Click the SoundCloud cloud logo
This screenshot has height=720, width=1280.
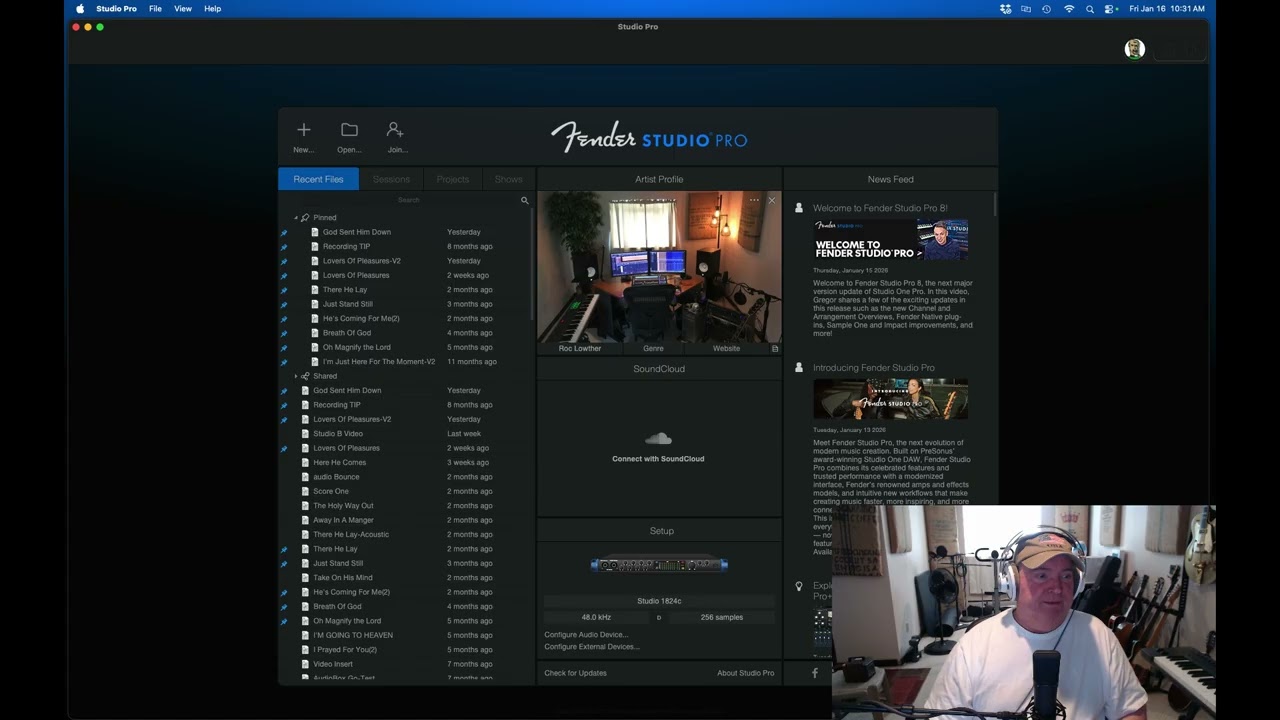(658, 438)
